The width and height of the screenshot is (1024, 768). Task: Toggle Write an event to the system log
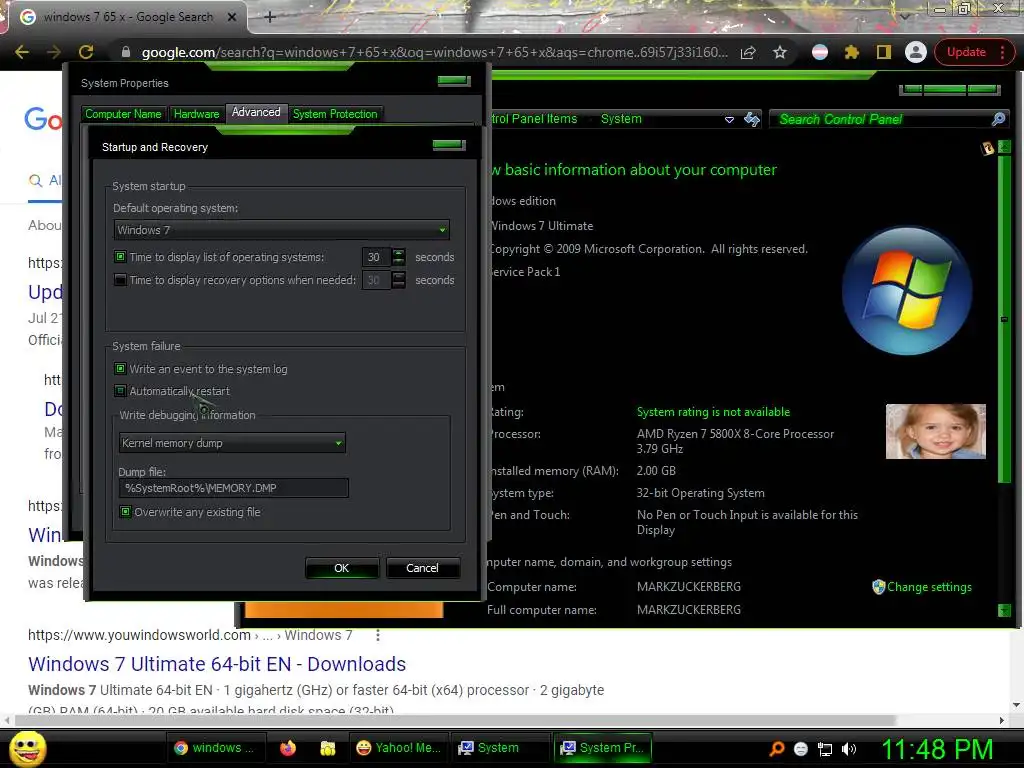click(x=120, y=368)
